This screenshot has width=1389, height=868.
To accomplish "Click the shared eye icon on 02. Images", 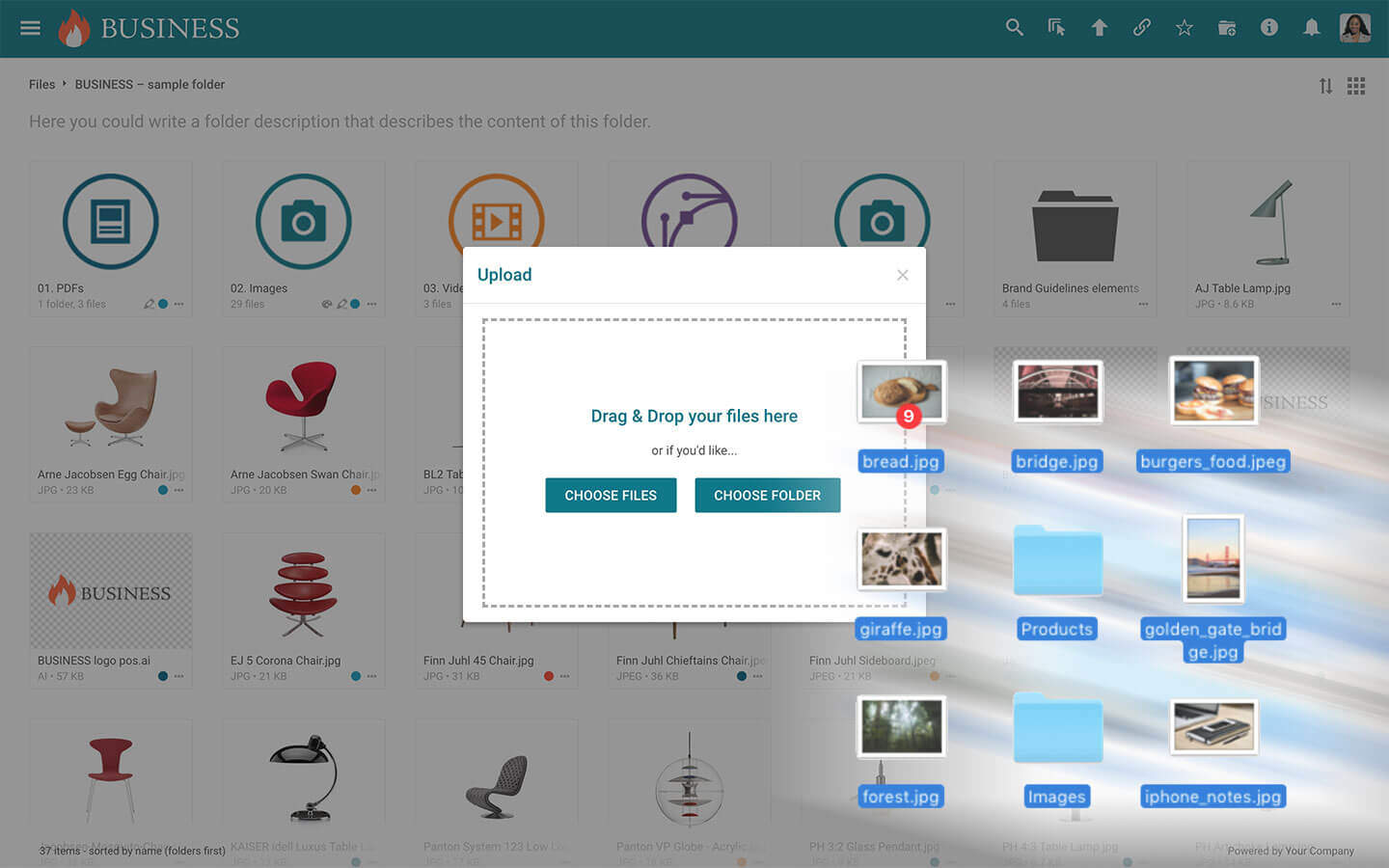I will click(x=327, y=304).
